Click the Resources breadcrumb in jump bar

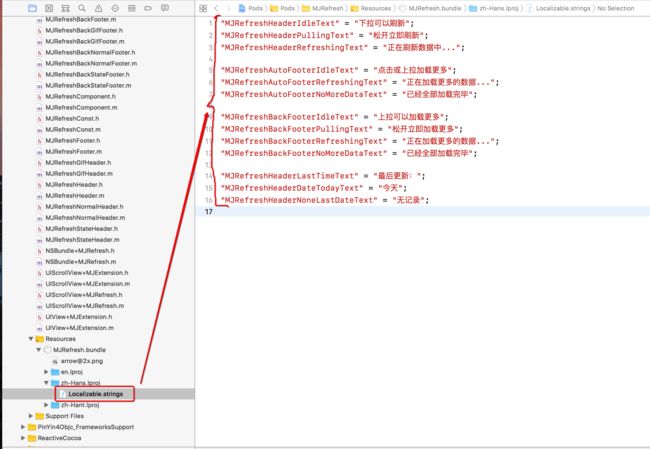[371, 8]
